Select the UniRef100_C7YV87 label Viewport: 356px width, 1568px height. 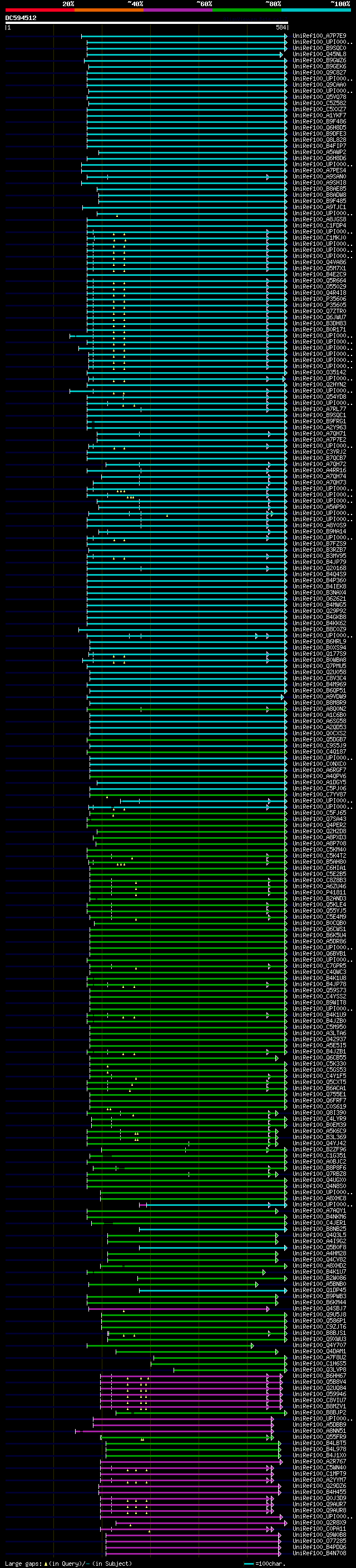[319, 794]
